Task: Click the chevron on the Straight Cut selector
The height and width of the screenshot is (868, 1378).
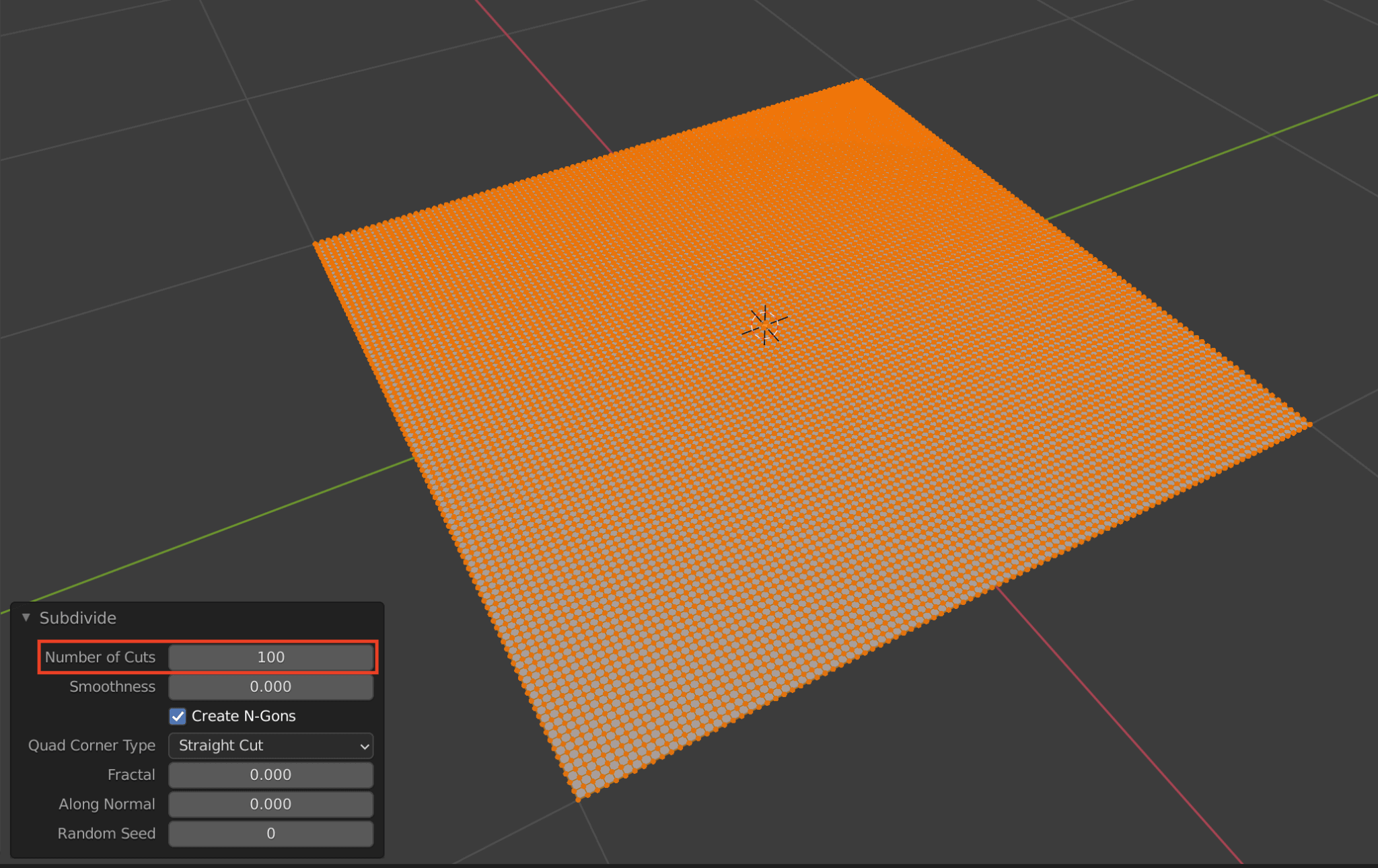Action: pos(363,746)
